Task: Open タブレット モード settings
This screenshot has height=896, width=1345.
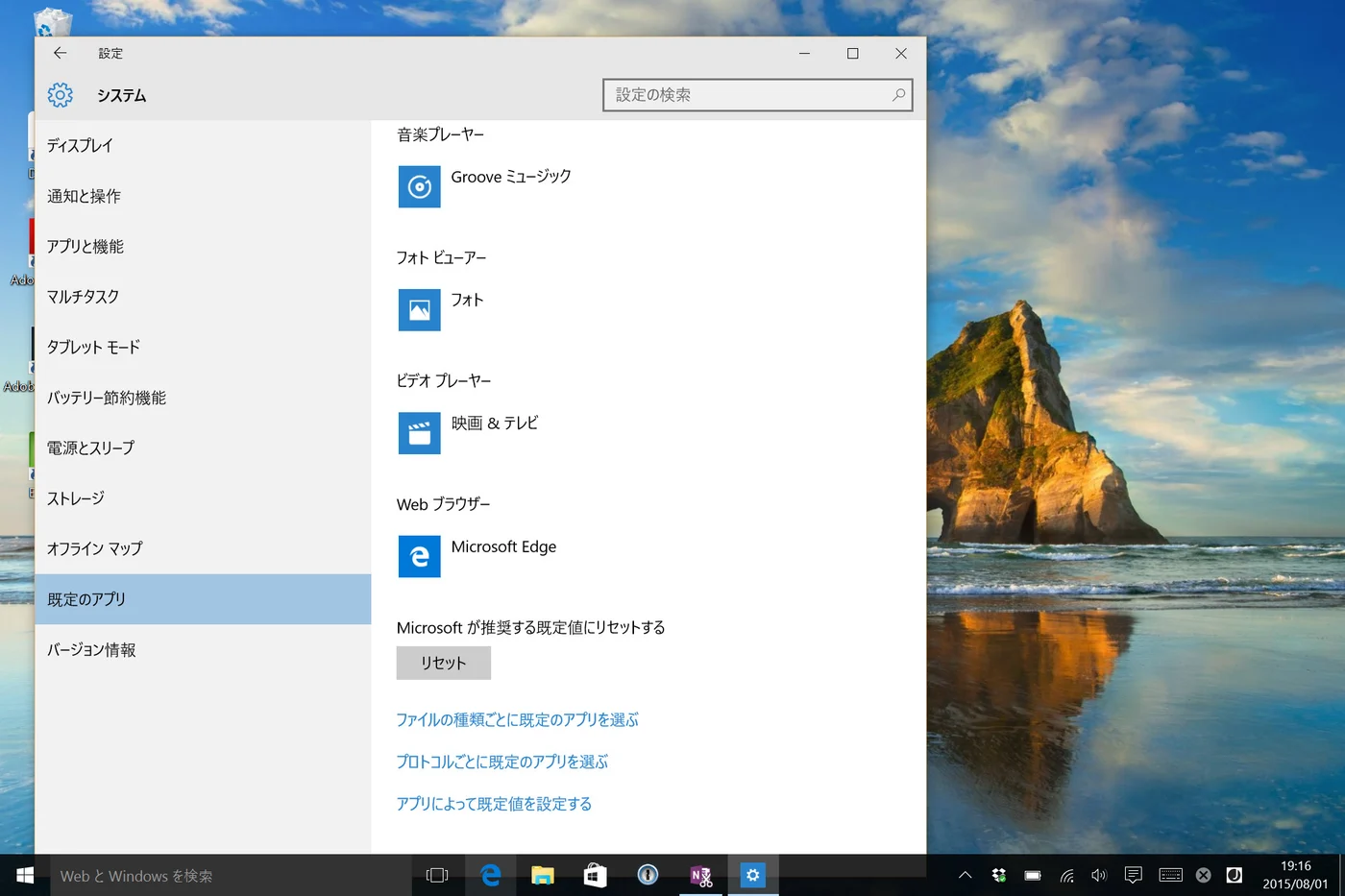Action: click(203, 347)
